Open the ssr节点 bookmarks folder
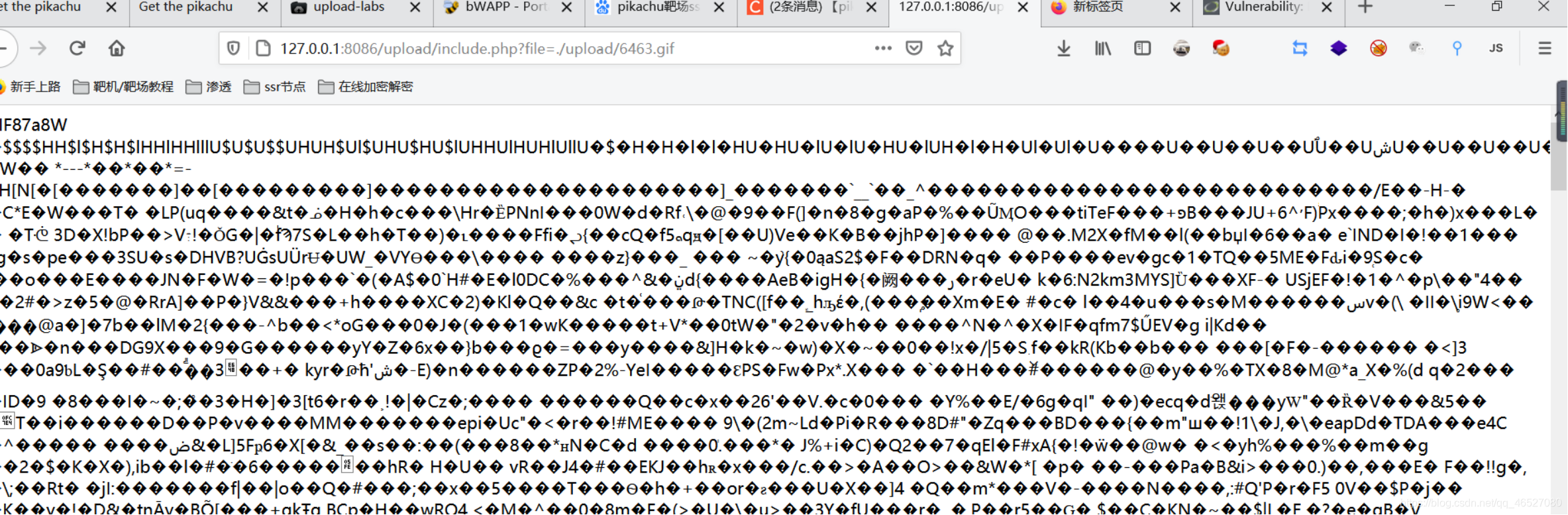Image resolution: width=1568 pixels, height=515 pixels. [275, 87]
